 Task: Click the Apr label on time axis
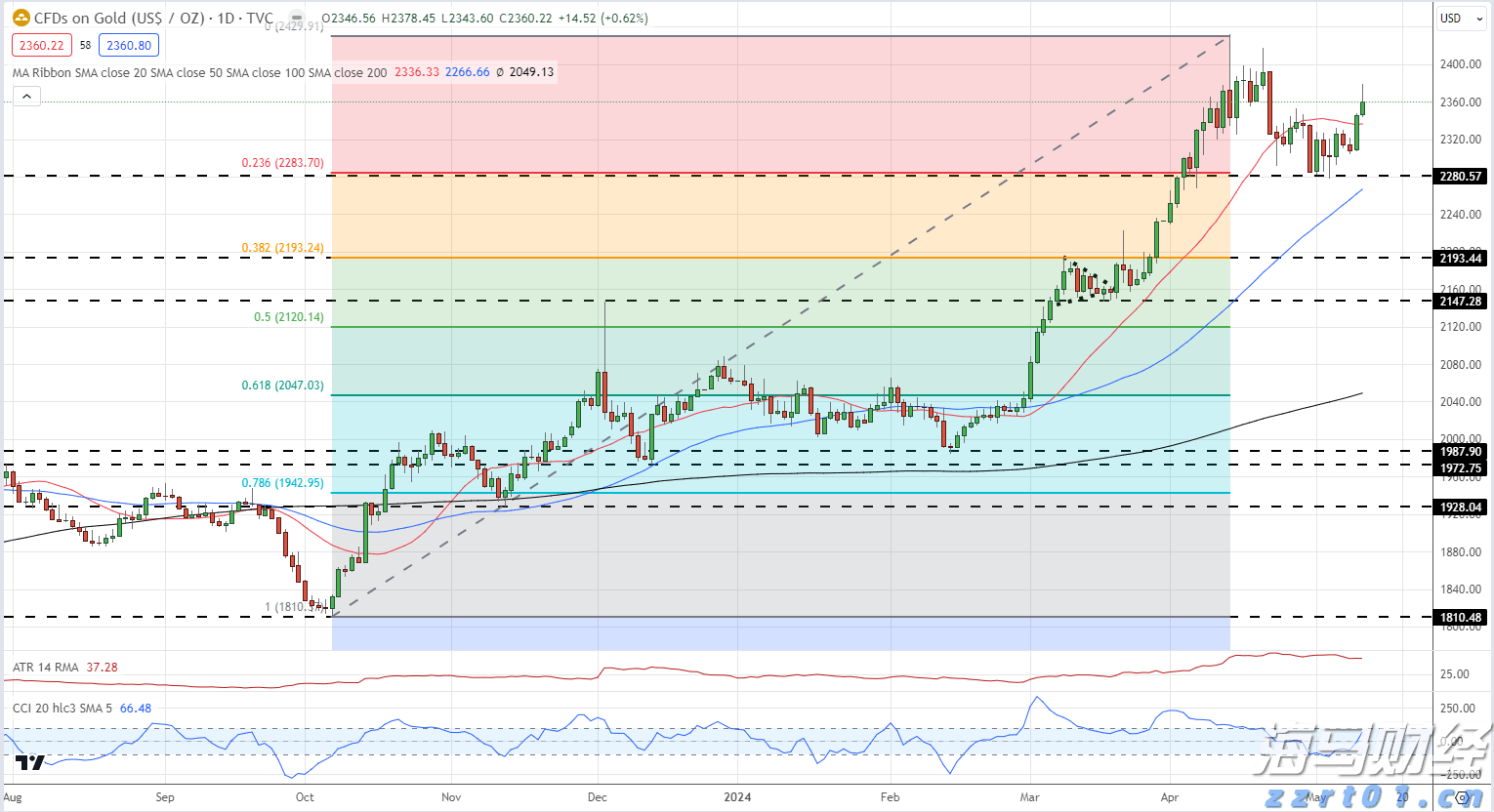tap(1170, 797)
